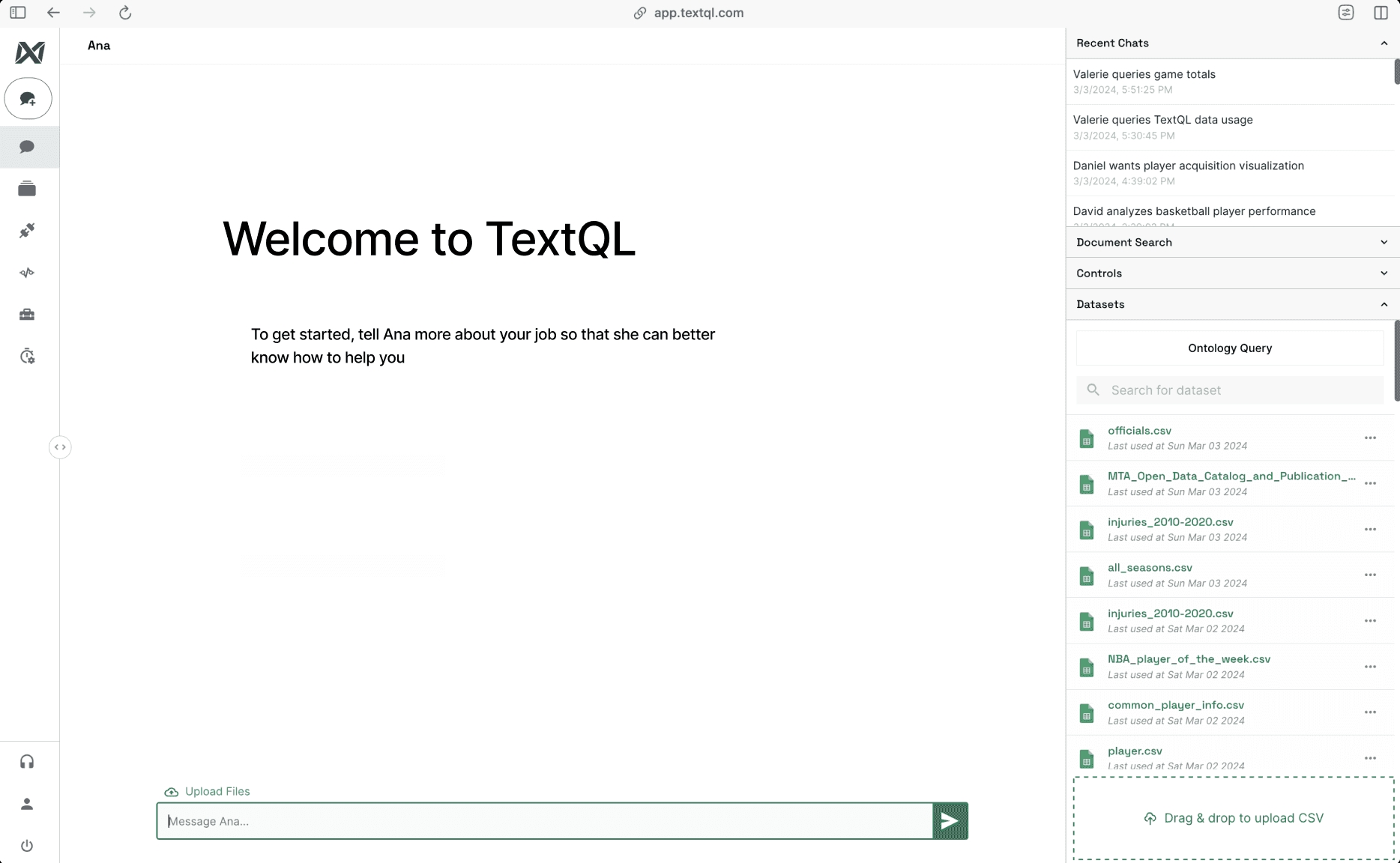Expand the Controls section

click(1384, 273)
